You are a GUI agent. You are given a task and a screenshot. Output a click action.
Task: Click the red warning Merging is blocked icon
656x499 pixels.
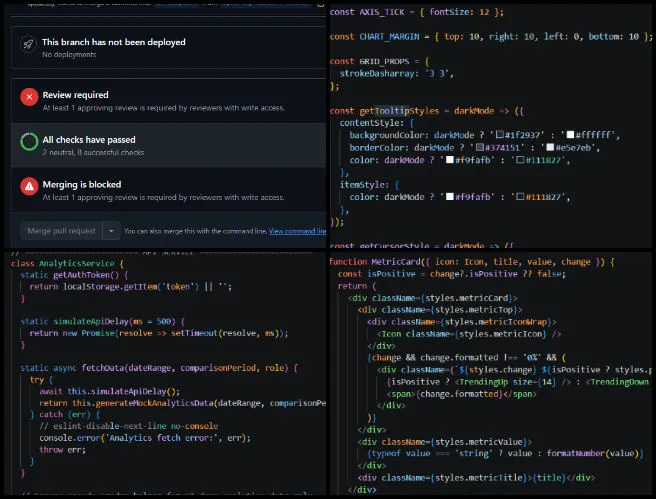click(x=29, y=187)
